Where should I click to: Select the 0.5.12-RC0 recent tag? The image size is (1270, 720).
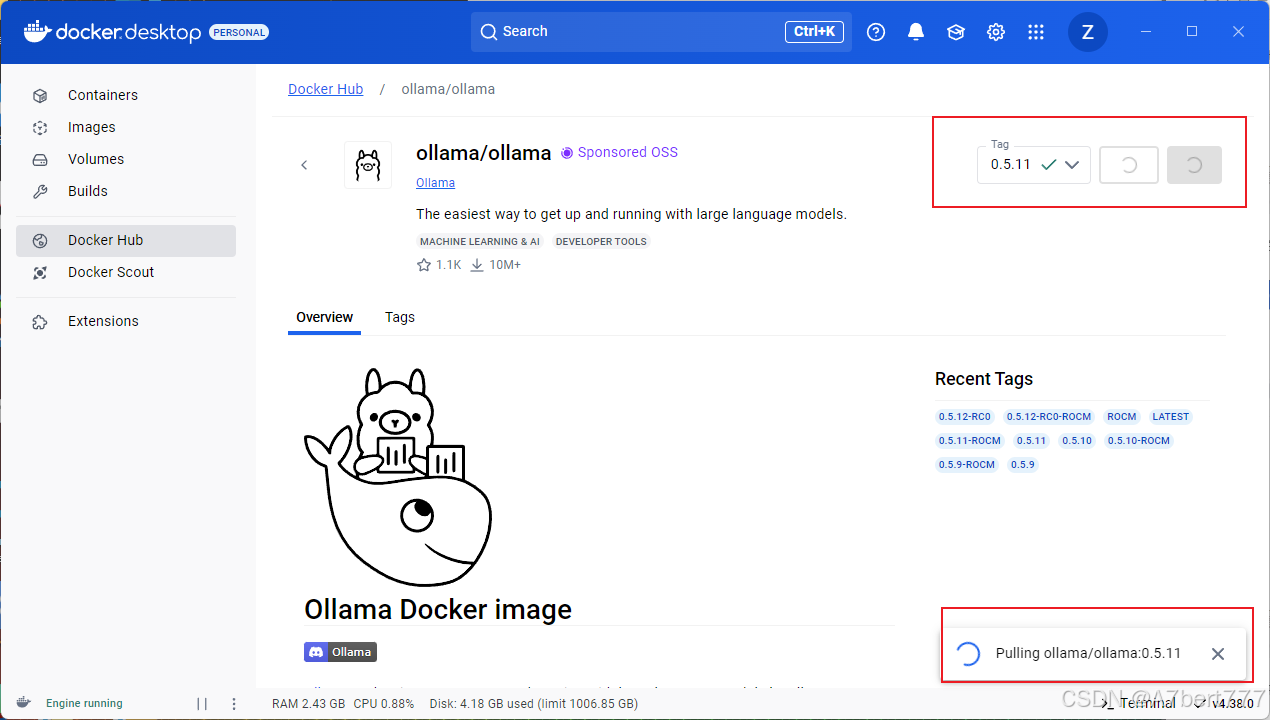tap(965, 417)
